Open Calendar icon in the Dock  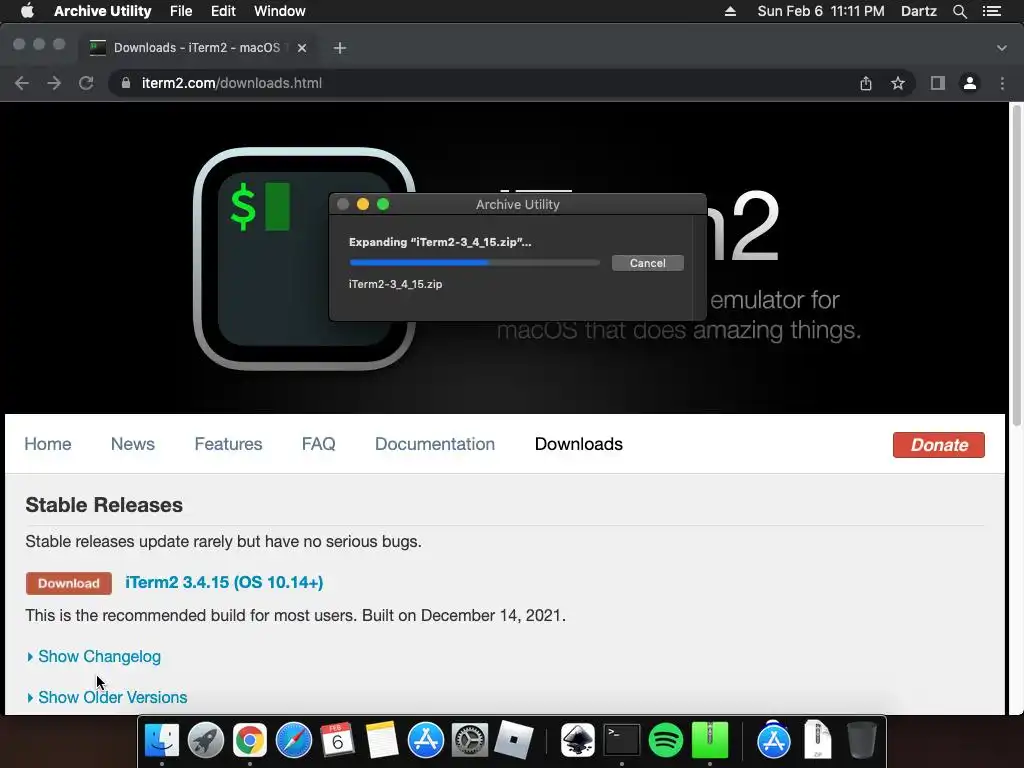[338, 741]
